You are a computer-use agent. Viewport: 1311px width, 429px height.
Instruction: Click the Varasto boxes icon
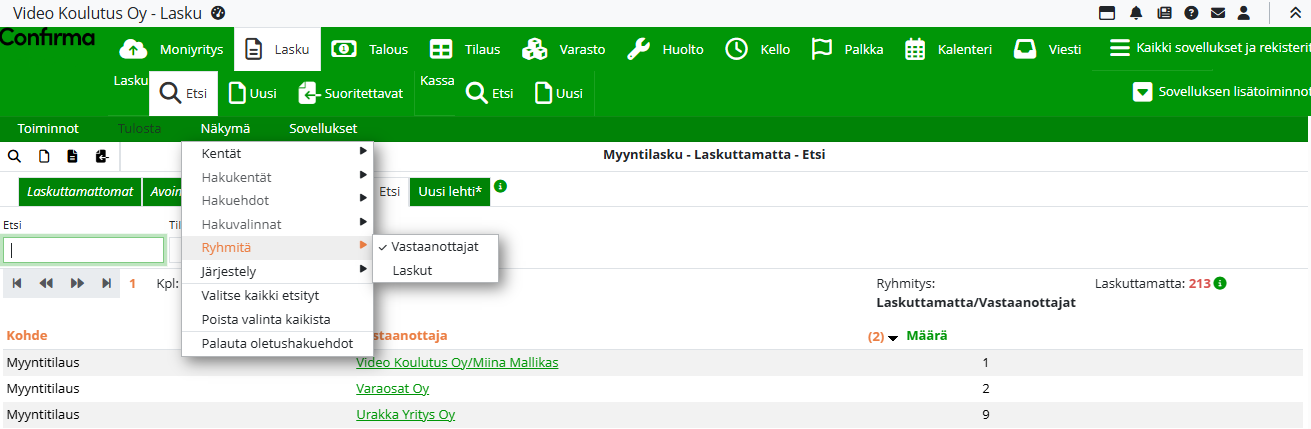pos(535,49)
